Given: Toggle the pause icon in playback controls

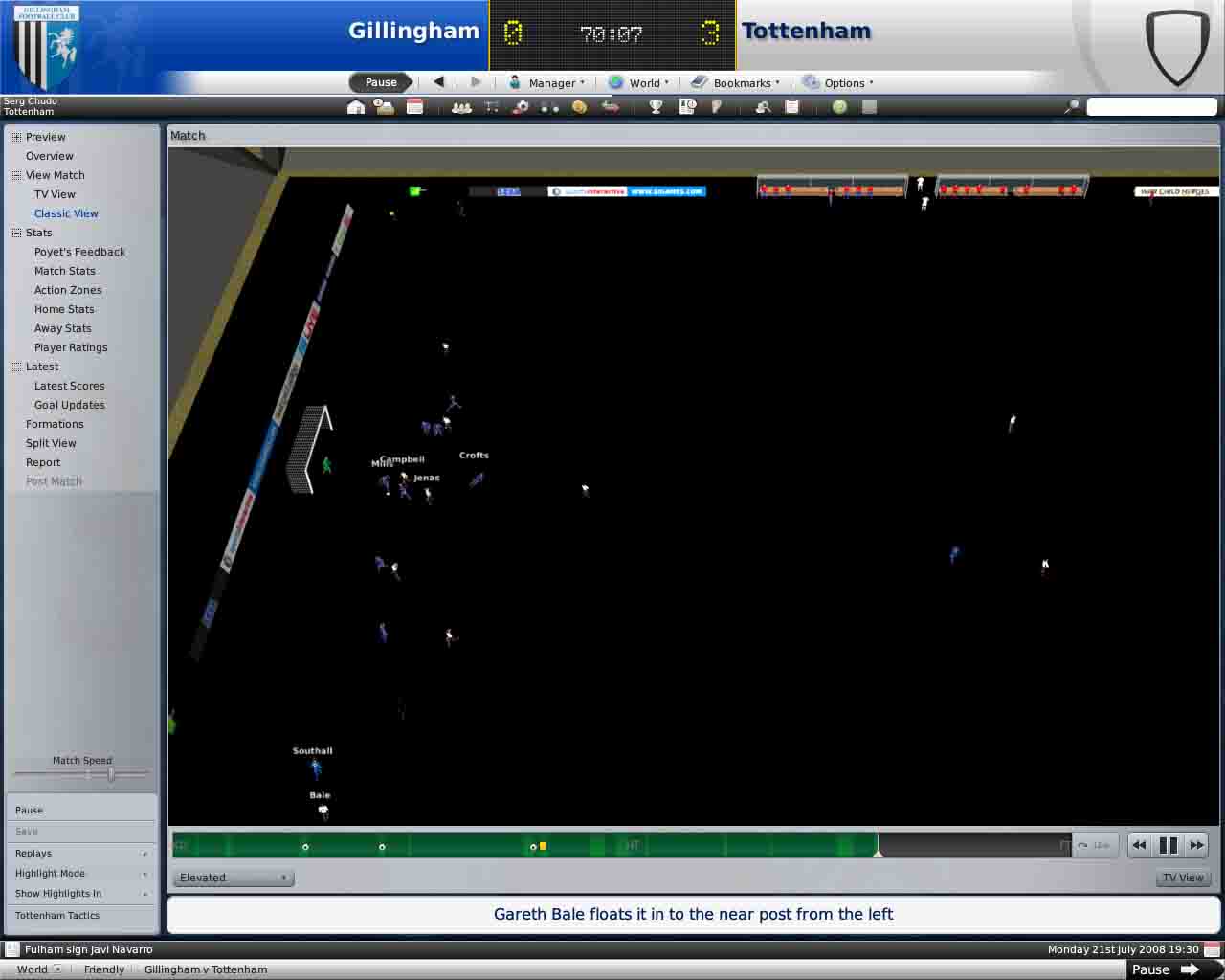Looking at the screenshot, I should tap(1168, 845).
